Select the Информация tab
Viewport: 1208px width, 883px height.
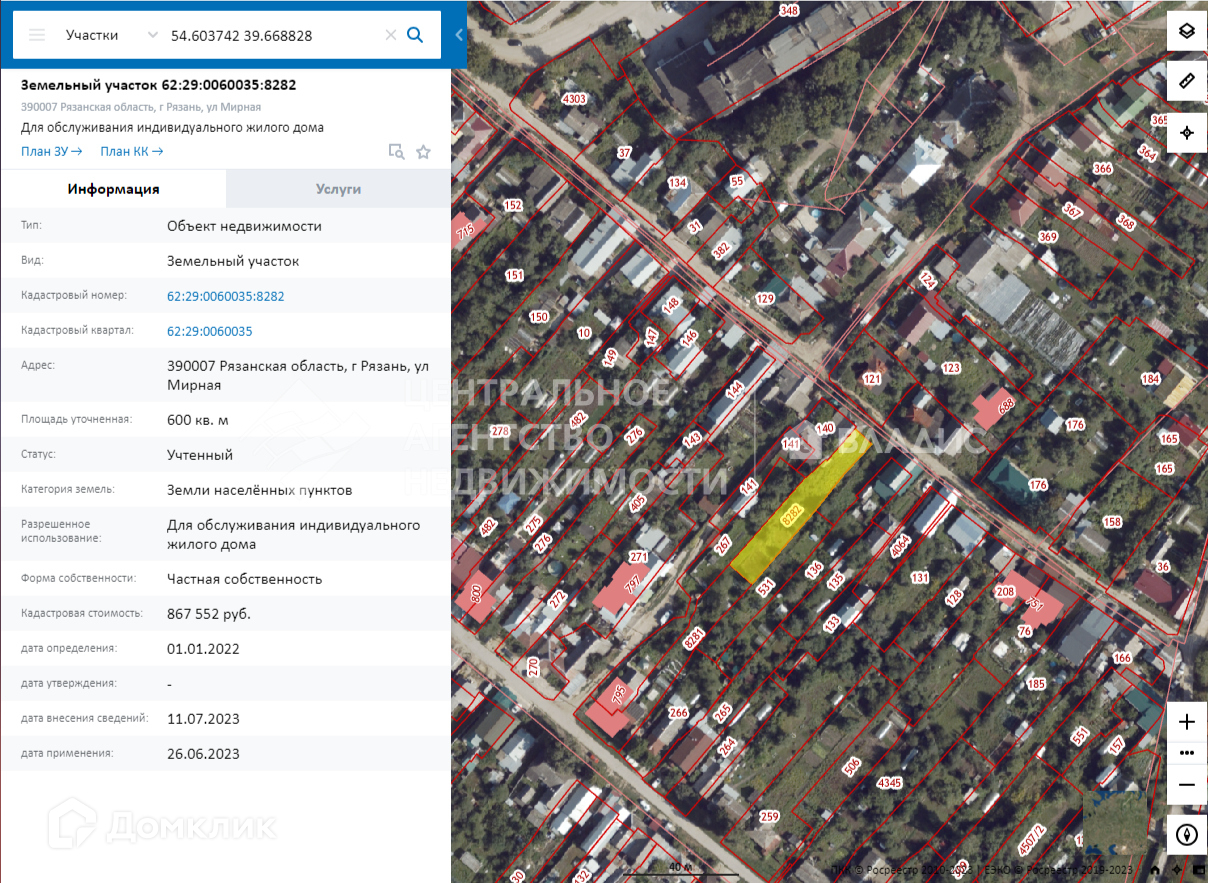tap(113, 189)
